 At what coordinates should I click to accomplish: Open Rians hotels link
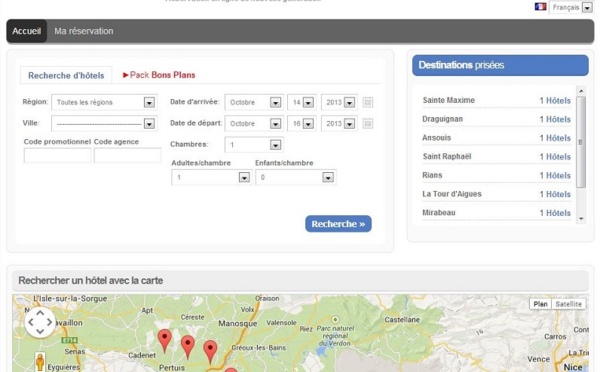pyautogui.click(x=555, y=176)
